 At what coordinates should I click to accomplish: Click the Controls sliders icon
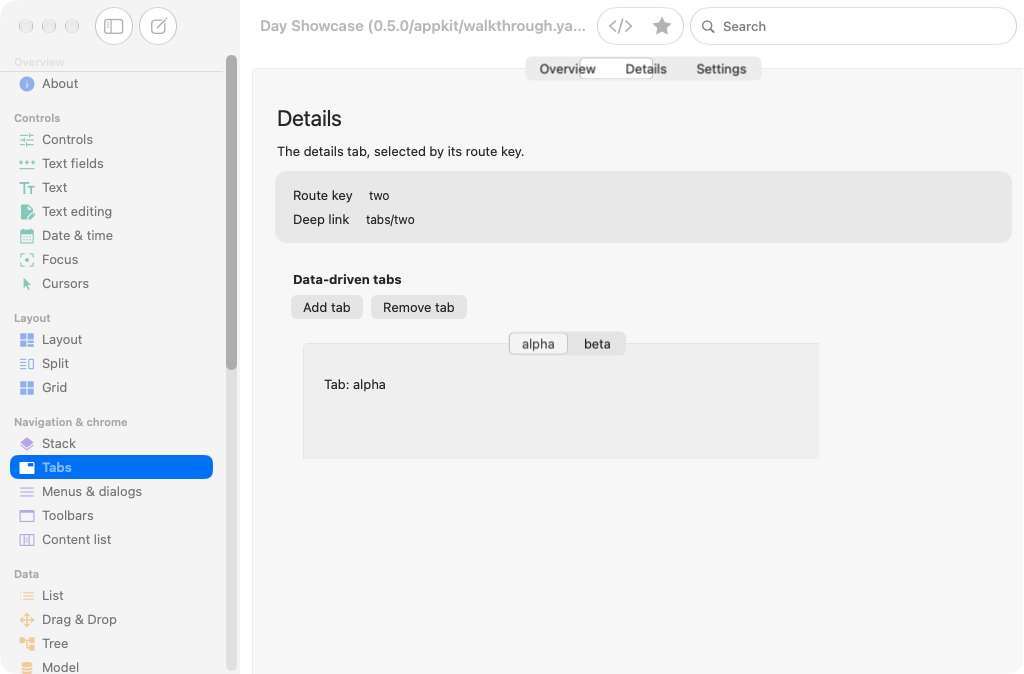click(27, 140)
